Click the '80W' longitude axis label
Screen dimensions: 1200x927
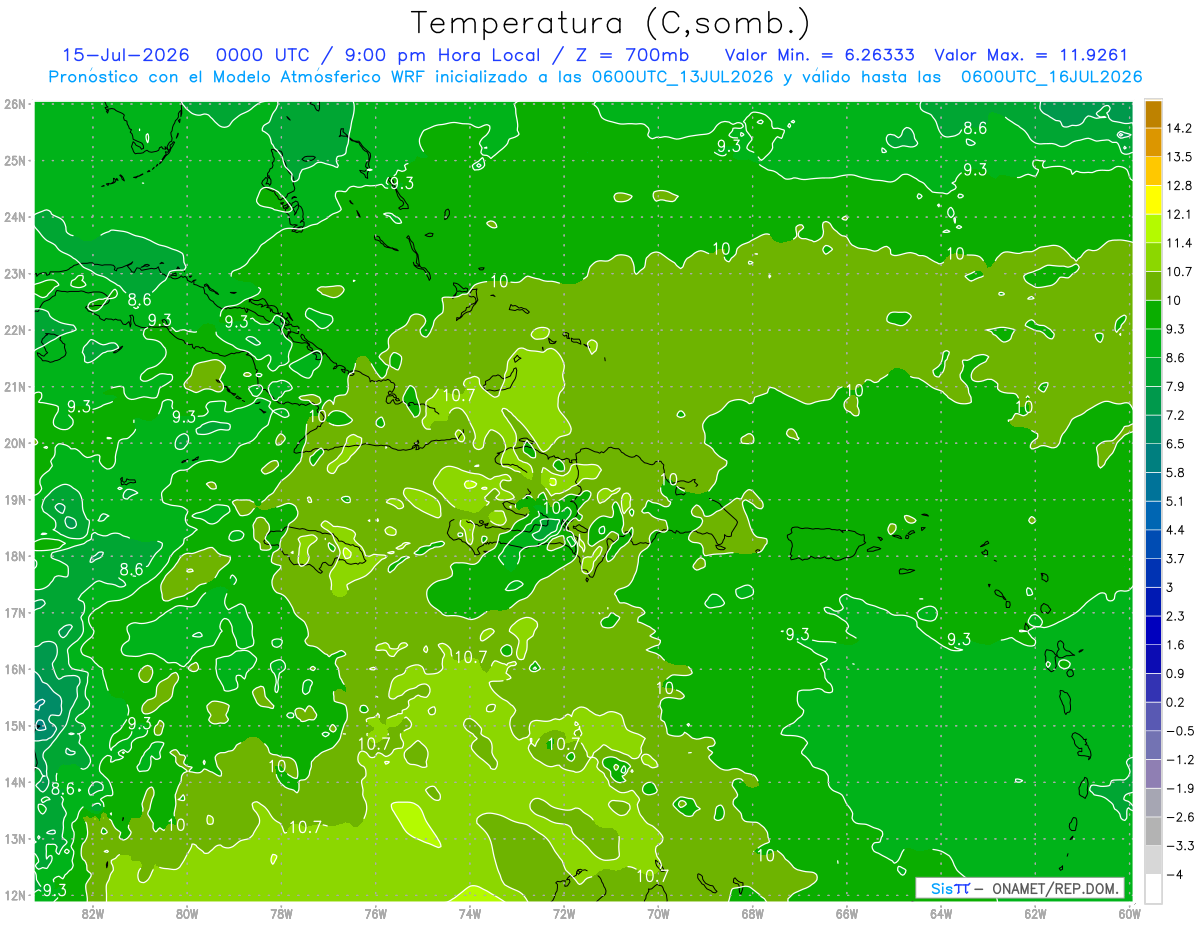[187, 913]
